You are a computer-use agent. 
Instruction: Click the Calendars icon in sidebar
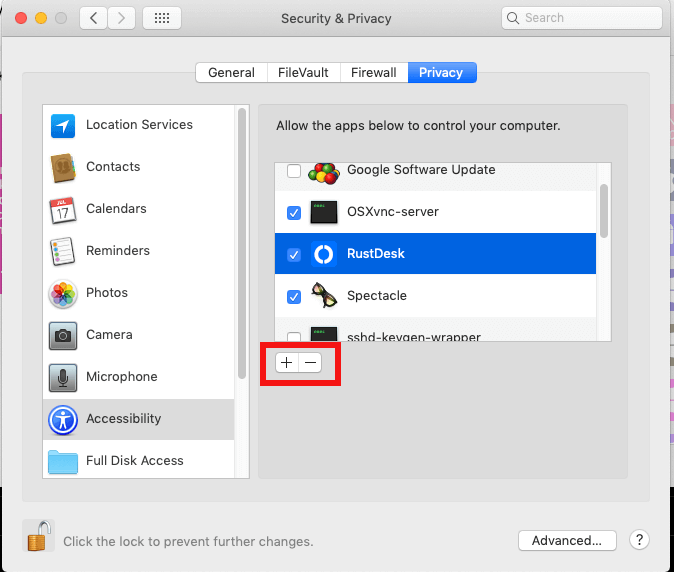coord(63,210)
